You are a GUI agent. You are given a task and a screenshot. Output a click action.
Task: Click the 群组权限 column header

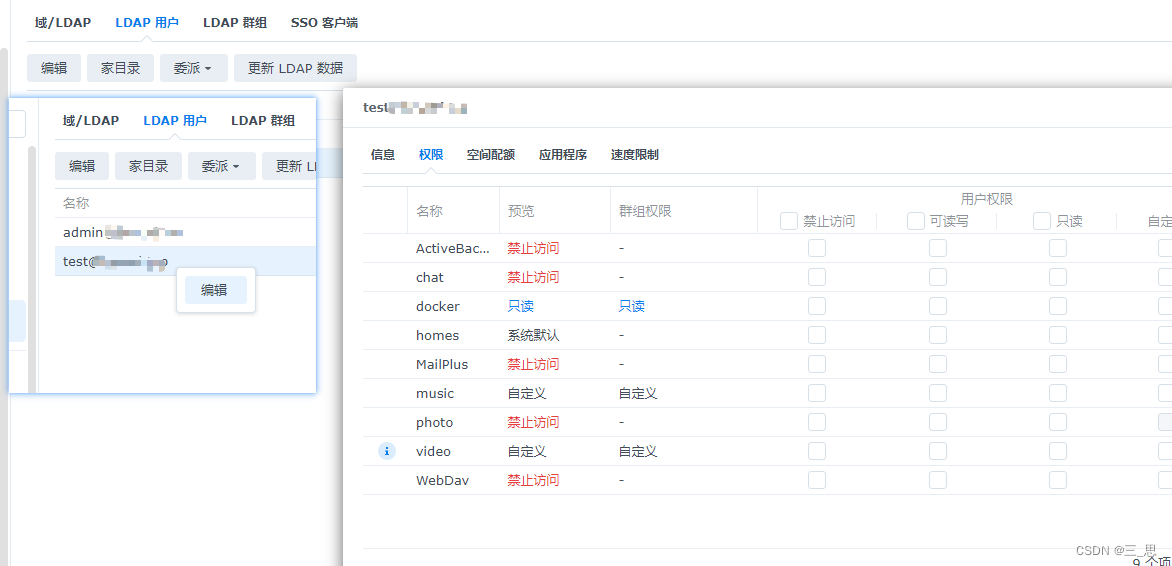(x=644, y=211)
